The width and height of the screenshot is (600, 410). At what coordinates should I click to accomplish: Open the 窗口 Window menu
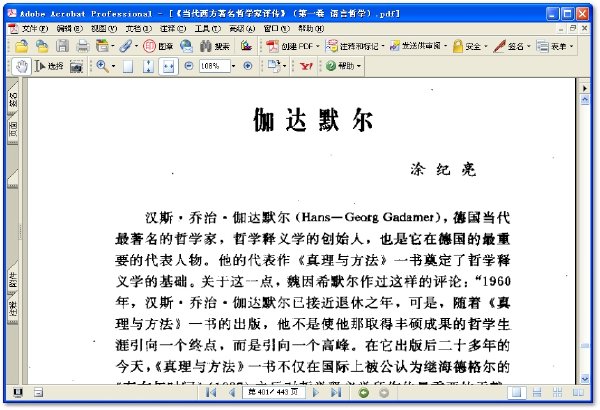(x=276, y=28)
